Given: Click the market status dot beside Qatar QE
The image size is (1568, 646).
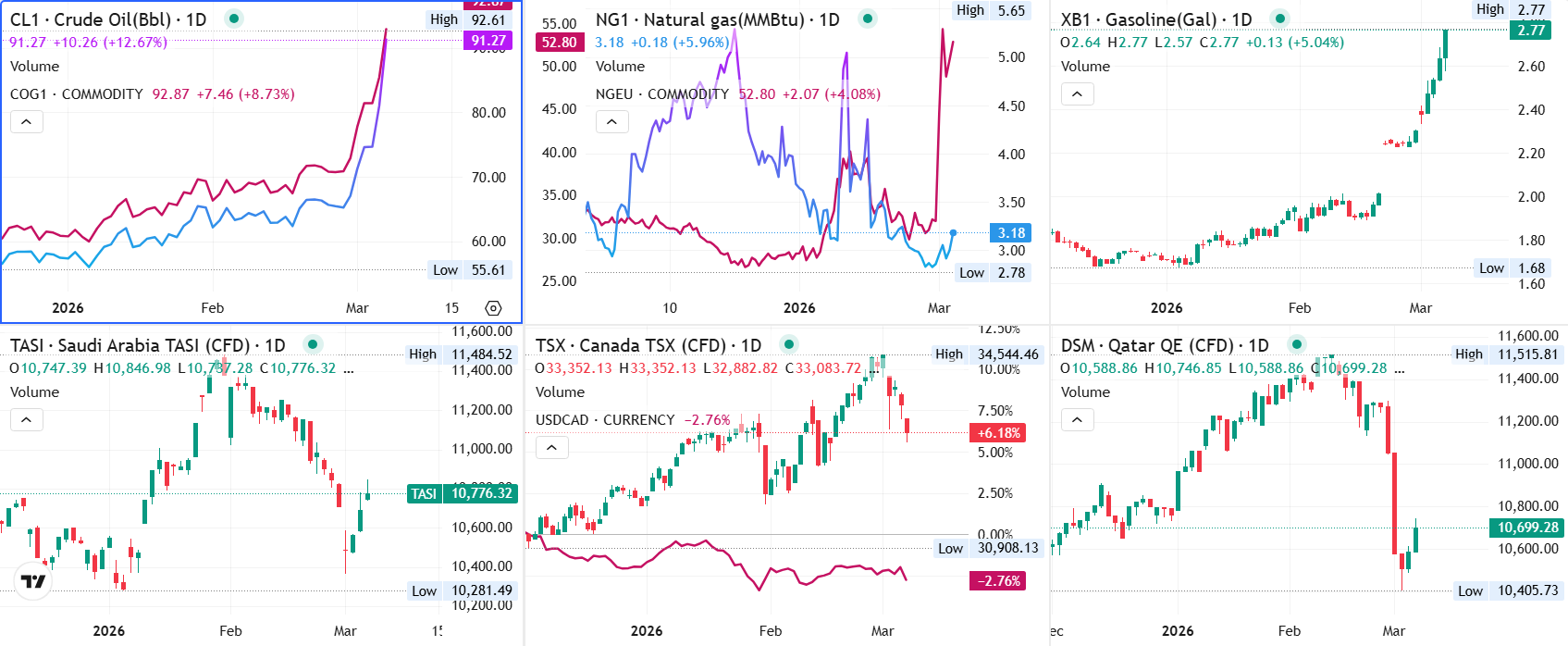Looking at the screenshot, I should point(1297,344).
